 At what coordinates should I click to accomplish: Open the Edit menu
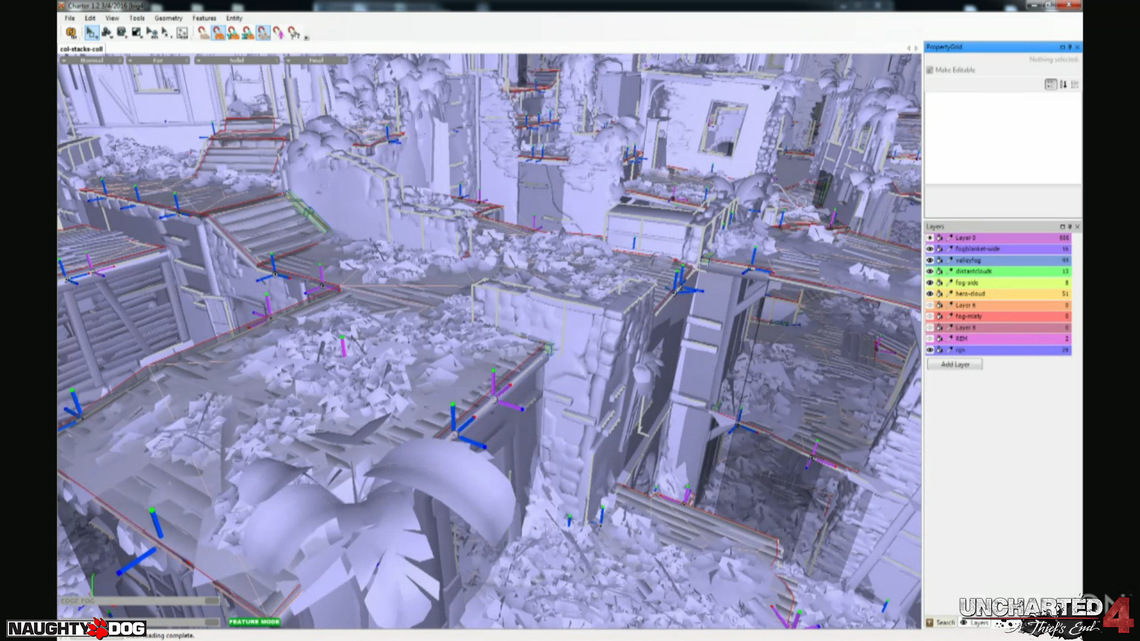click(89, 18)
